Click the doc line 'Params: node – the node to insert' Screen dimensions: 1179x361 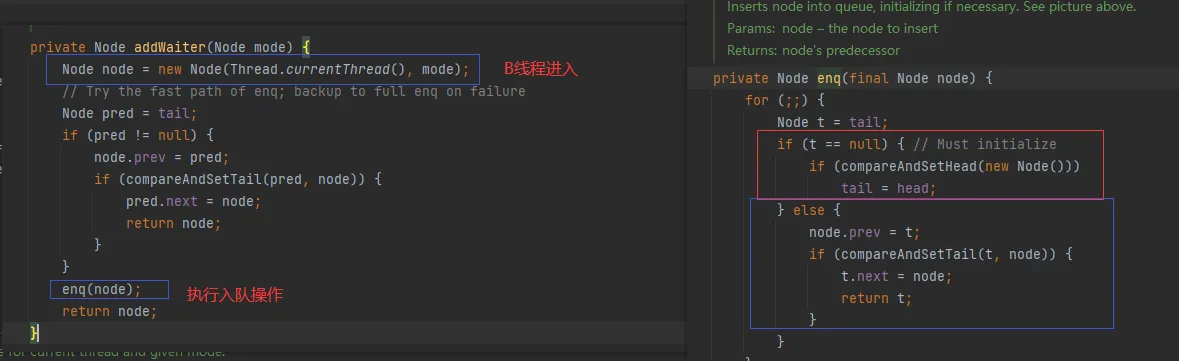[832, 29]
